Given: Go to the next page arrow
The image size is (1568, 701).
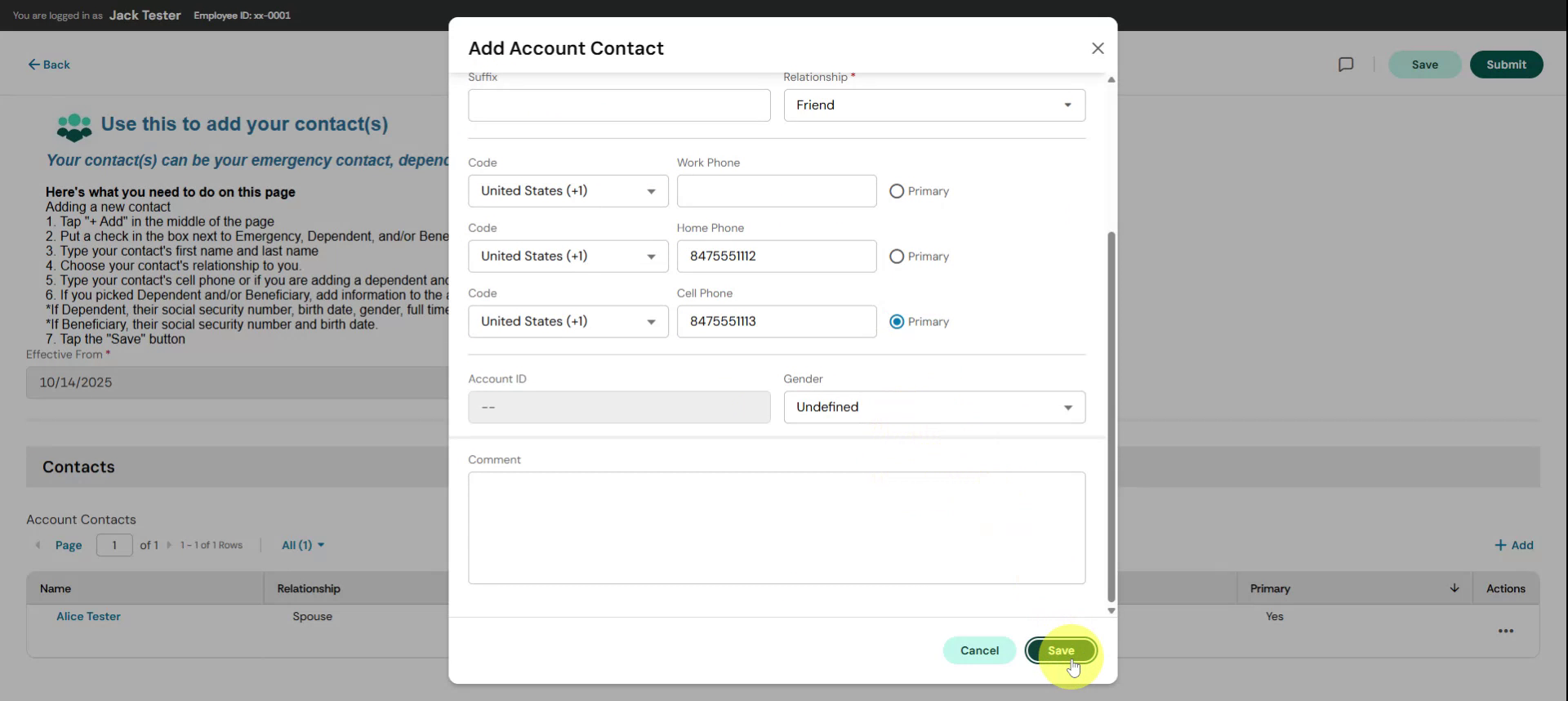Looking at the screenshot, I should (x=169, y=545).
